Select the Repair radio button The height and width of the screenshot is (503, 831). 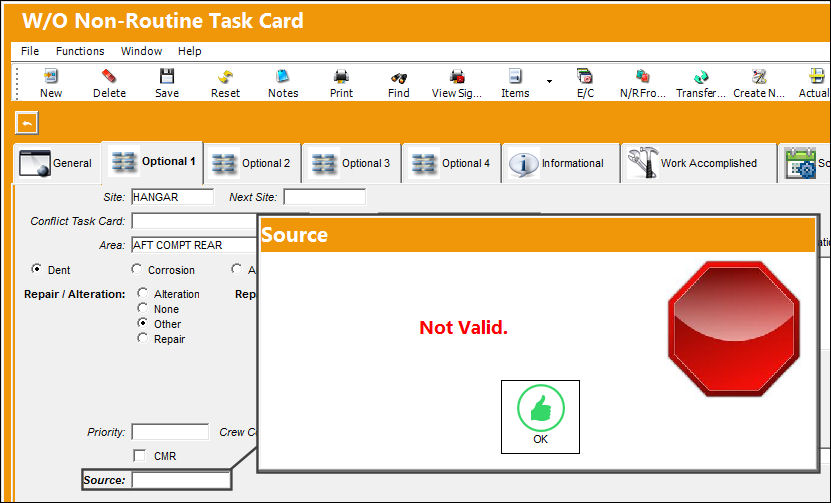click(x=142, y=338)
